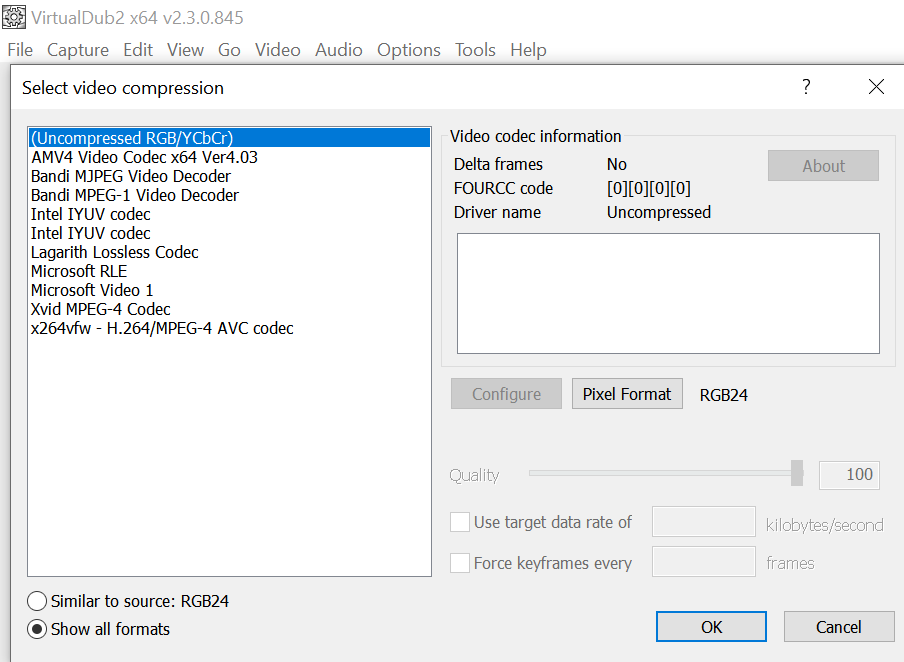Enable 'Force keyframes every' checkbox
The image size is (904, 662).
[460, 563]
